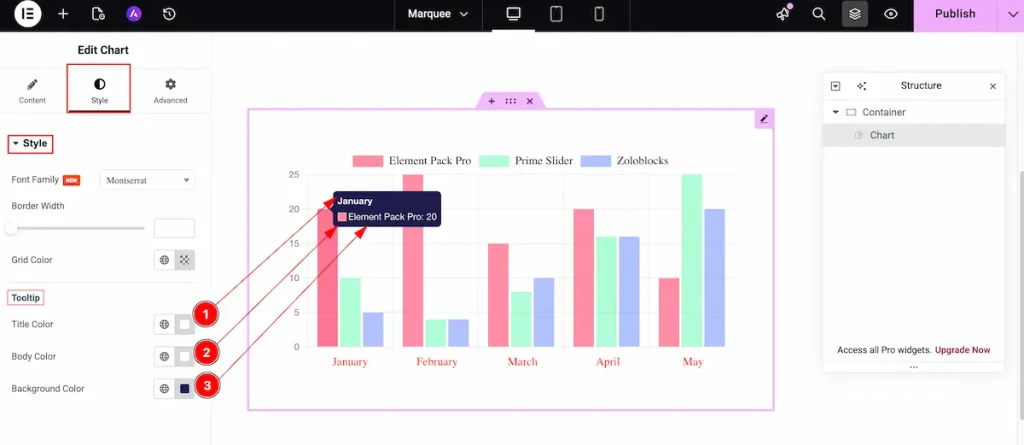Open the Marquee document dropdown
The width and height of the screenshot is (1024, 445).
[438, 14]
